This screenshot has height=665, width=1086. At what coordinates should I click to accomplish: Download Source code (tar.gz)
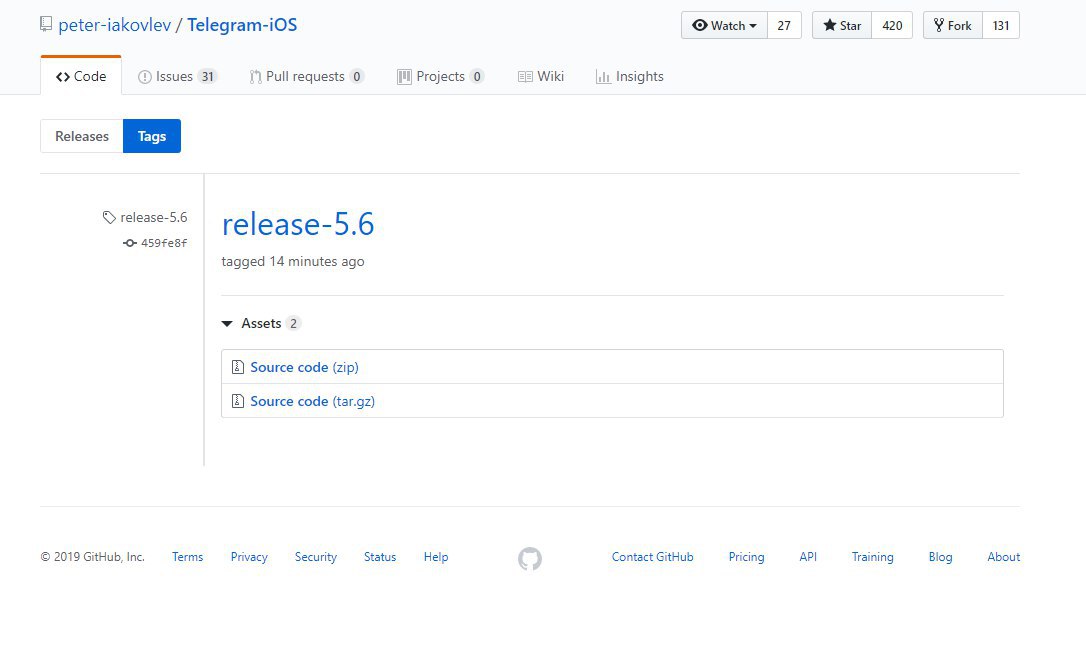[312, 401]
